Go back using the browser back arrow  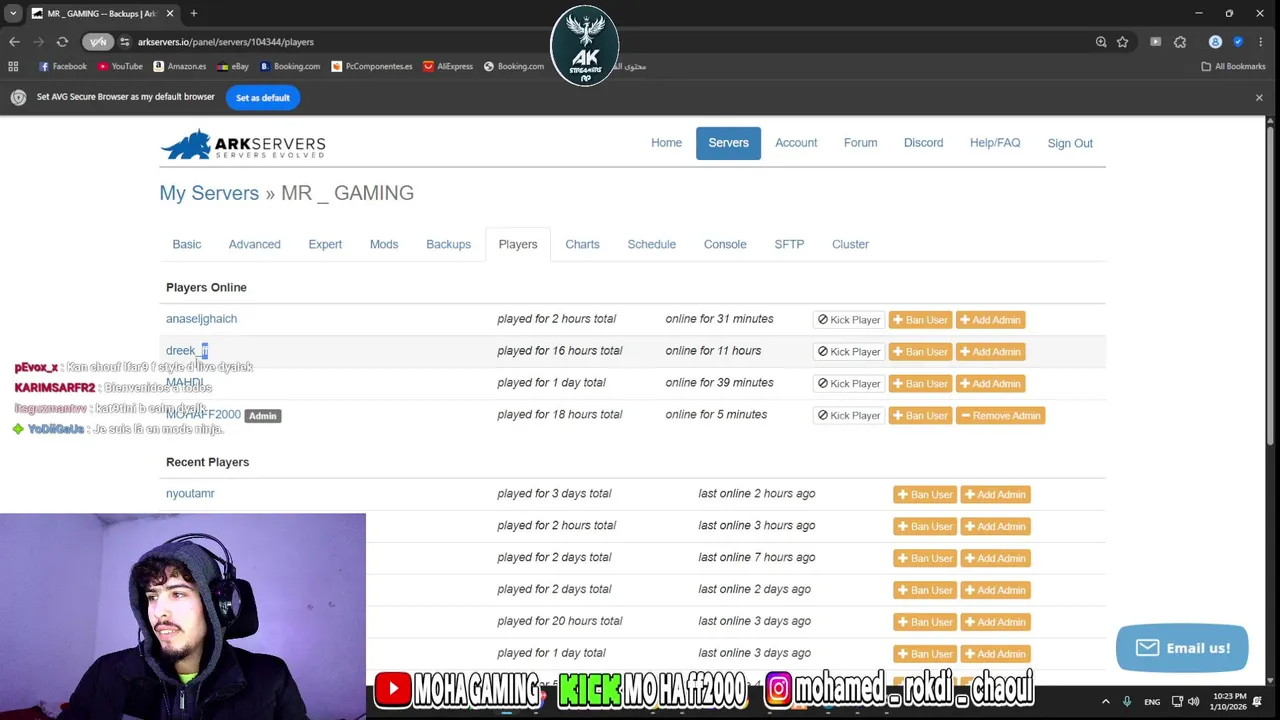coord(14,42)
